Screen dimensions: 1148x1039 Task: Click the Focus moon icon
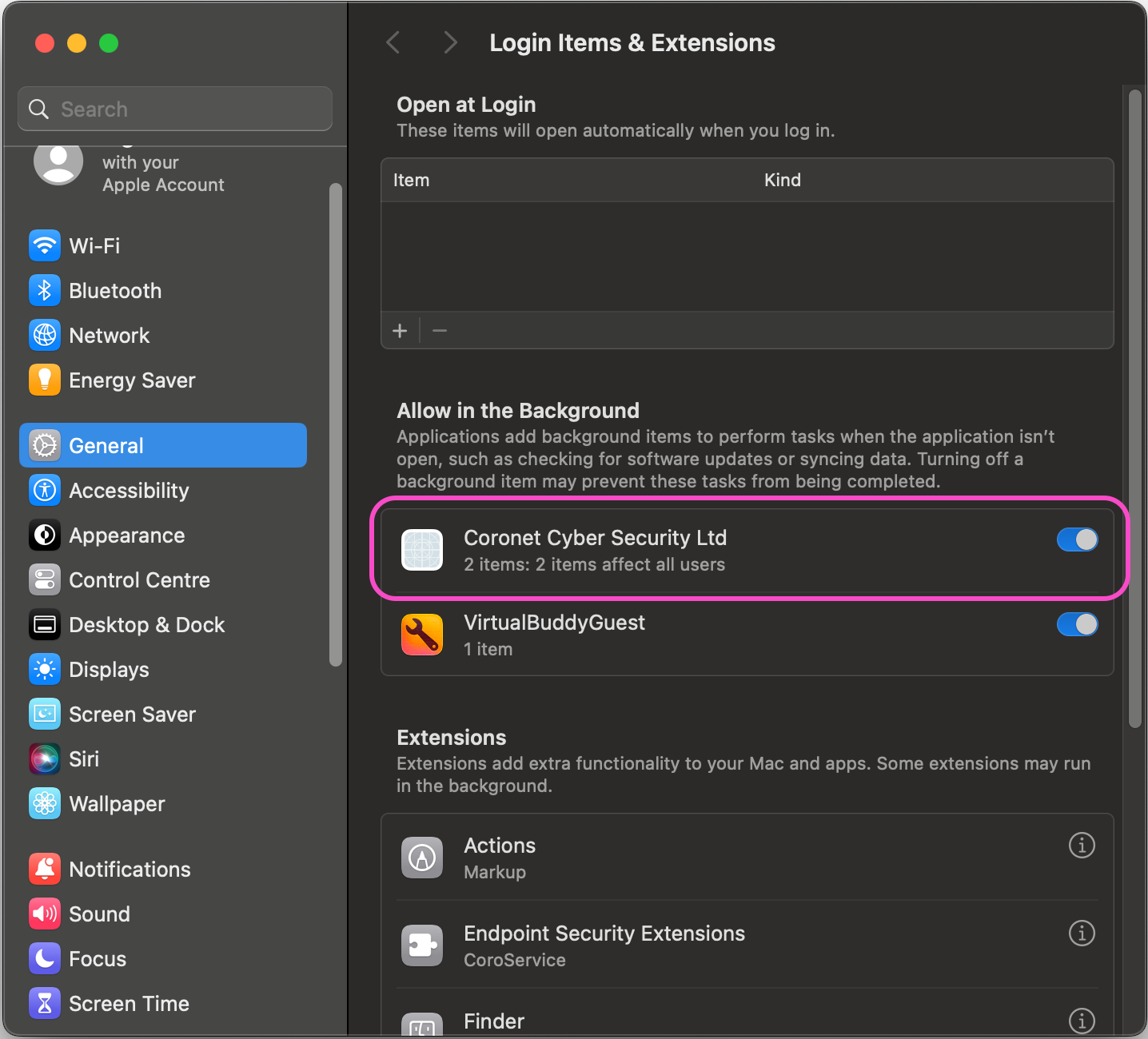click(x=45, y=958)
